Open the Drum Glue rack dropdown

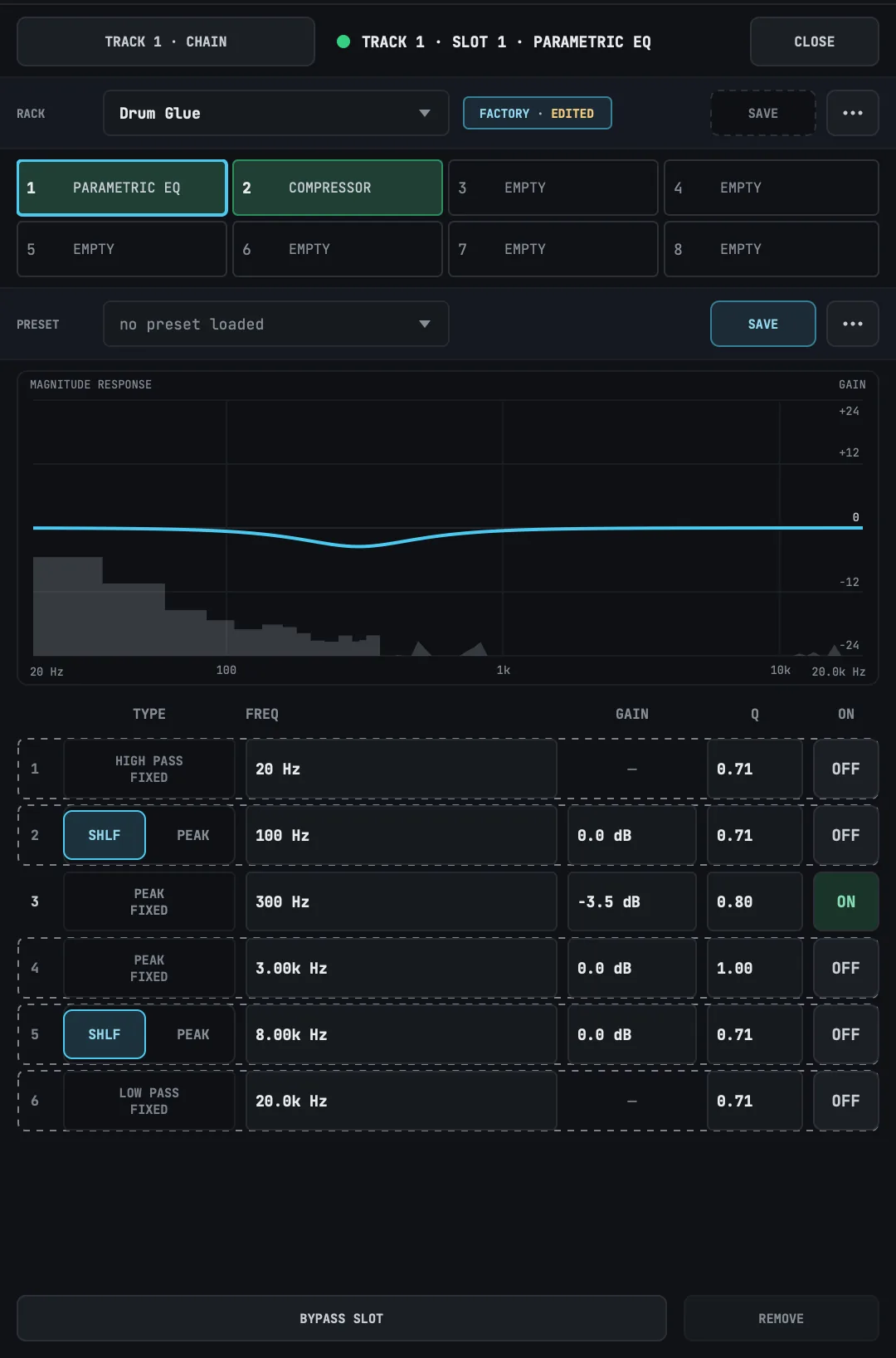pyautogui.click(x=276, y=113)
